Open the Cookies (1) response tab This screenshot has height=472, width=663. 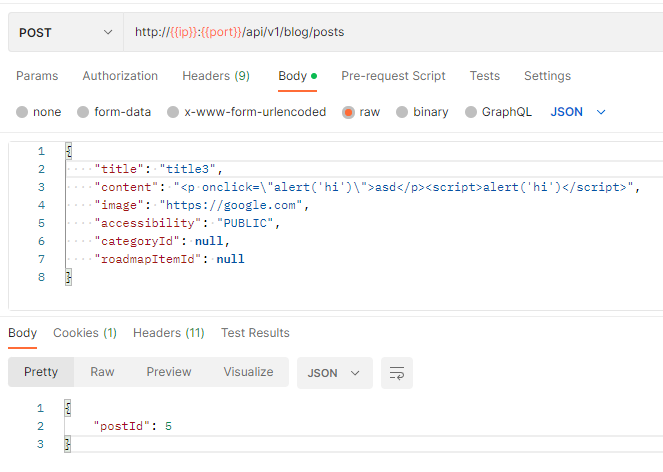pos(85,333)
